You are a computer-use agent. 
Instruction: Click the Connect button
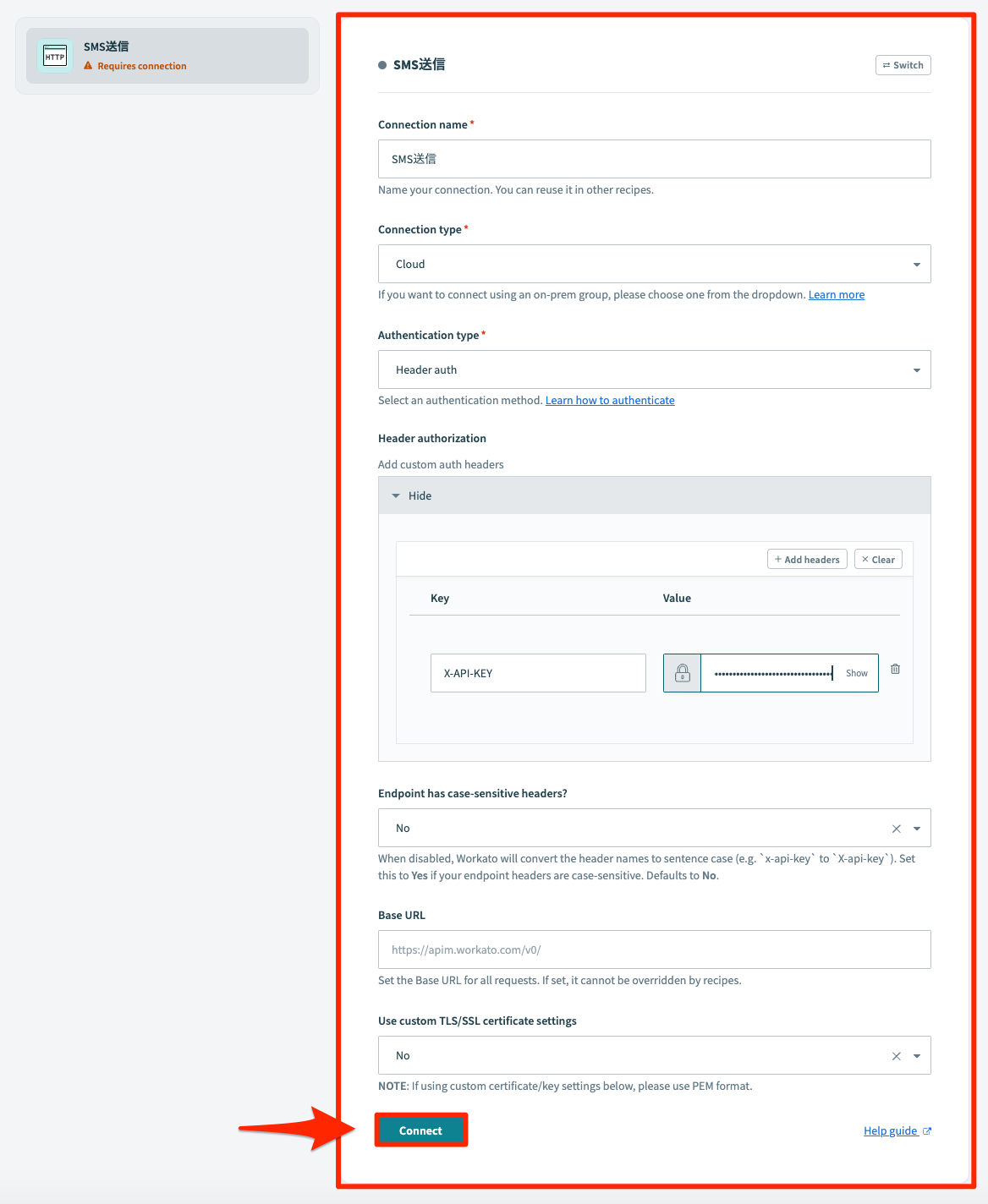point(421,1130)
